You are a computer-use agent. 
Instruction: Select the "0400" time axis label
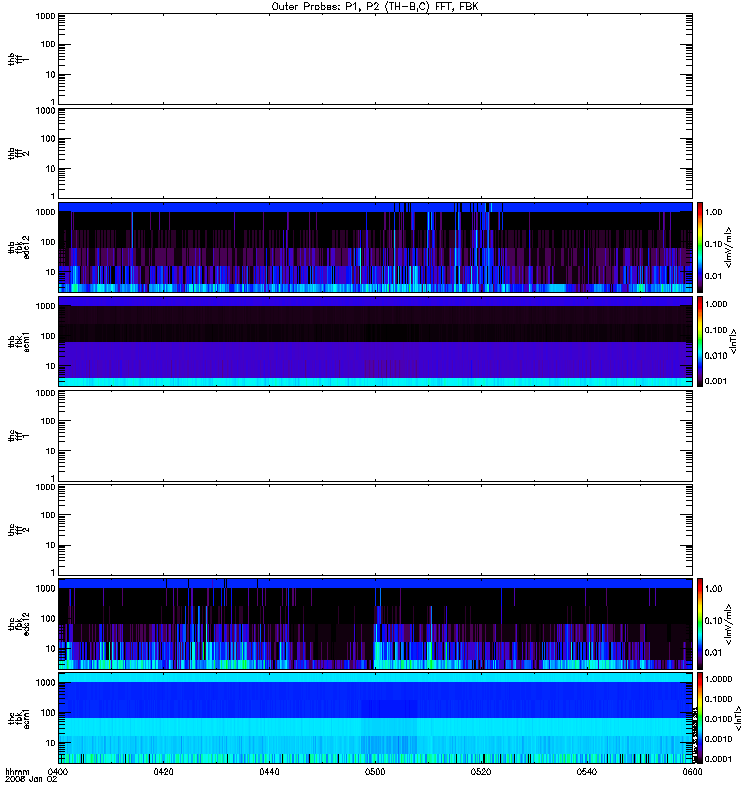58,771
